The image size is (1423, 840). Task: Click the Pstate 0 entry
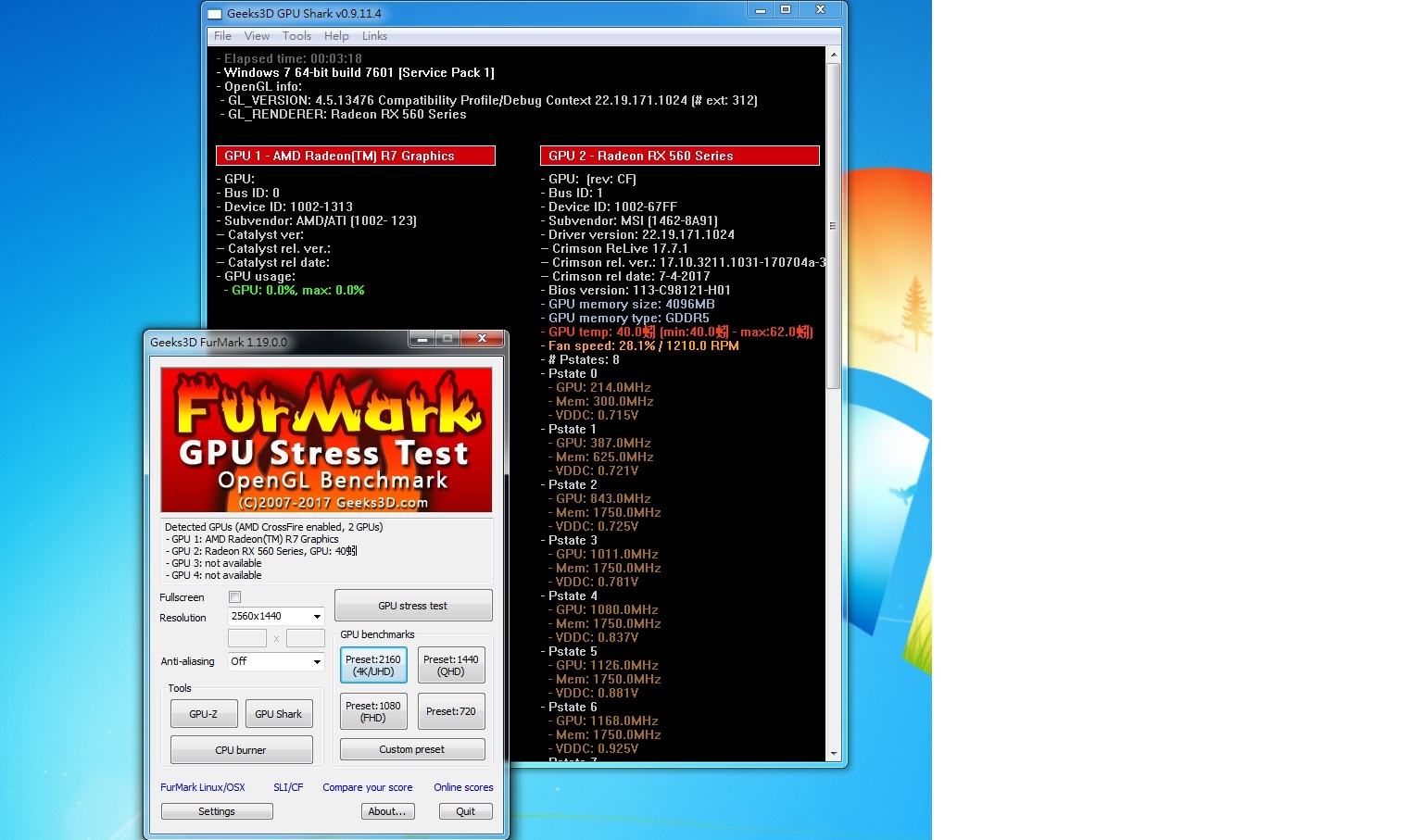click(570, 373)
